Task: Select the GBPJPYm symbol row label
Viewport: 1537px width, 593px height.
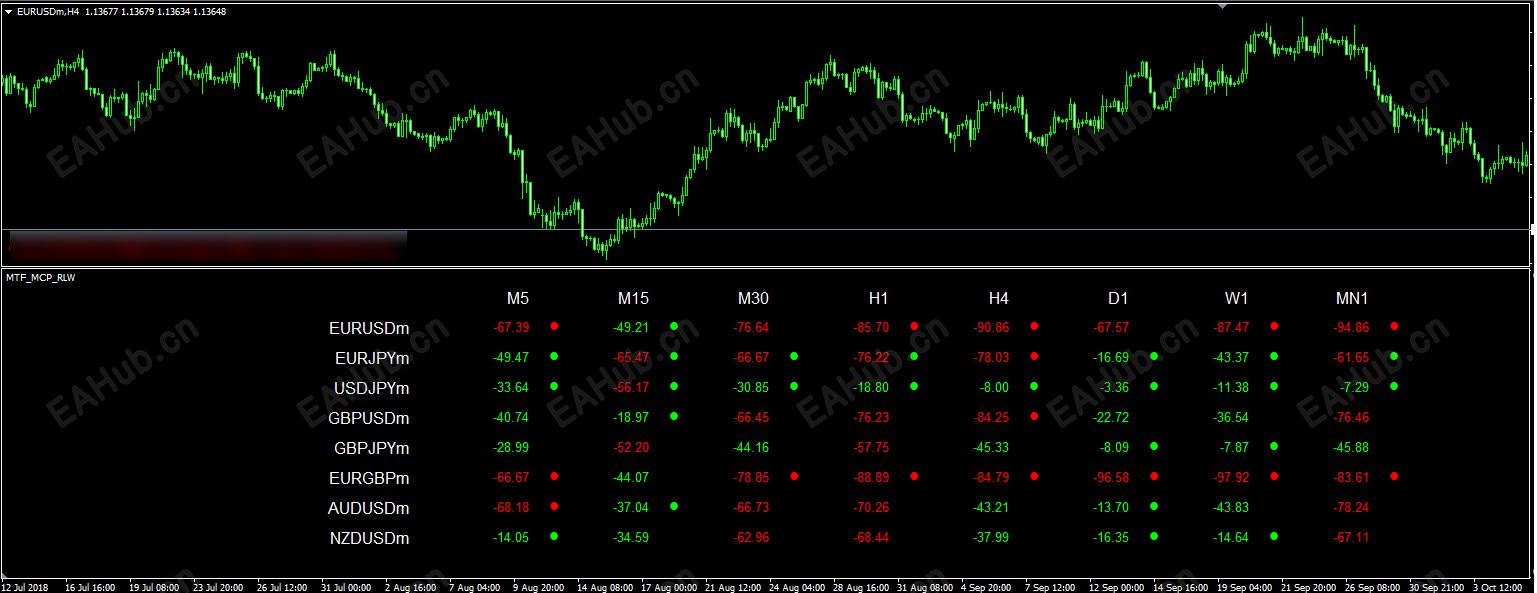Action: tap(372, 448)
